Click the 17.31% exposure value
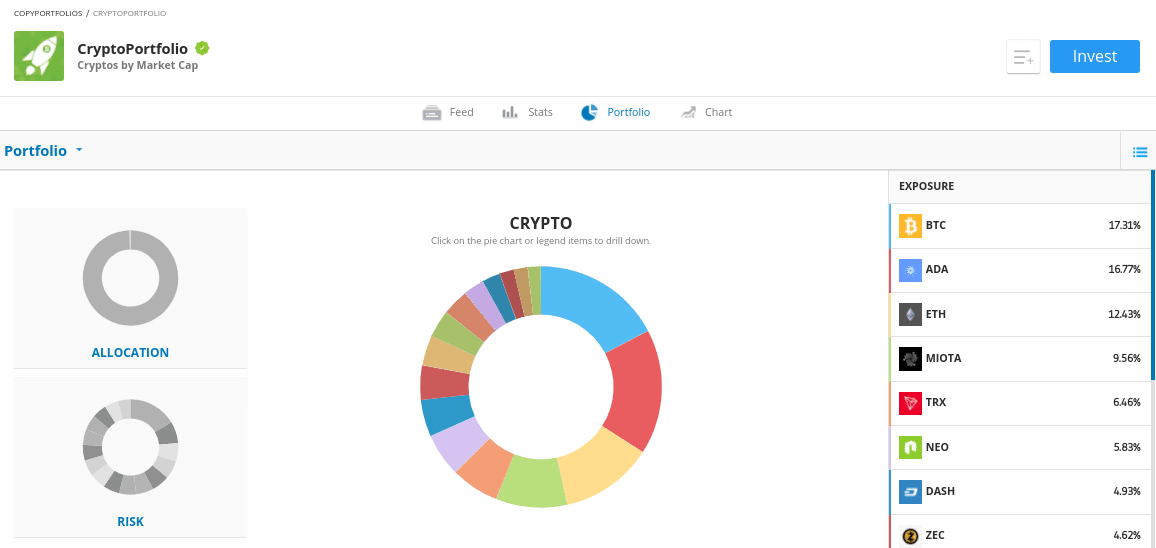The width and height of the screenshot is (1156, 548). coord(1124,225)
